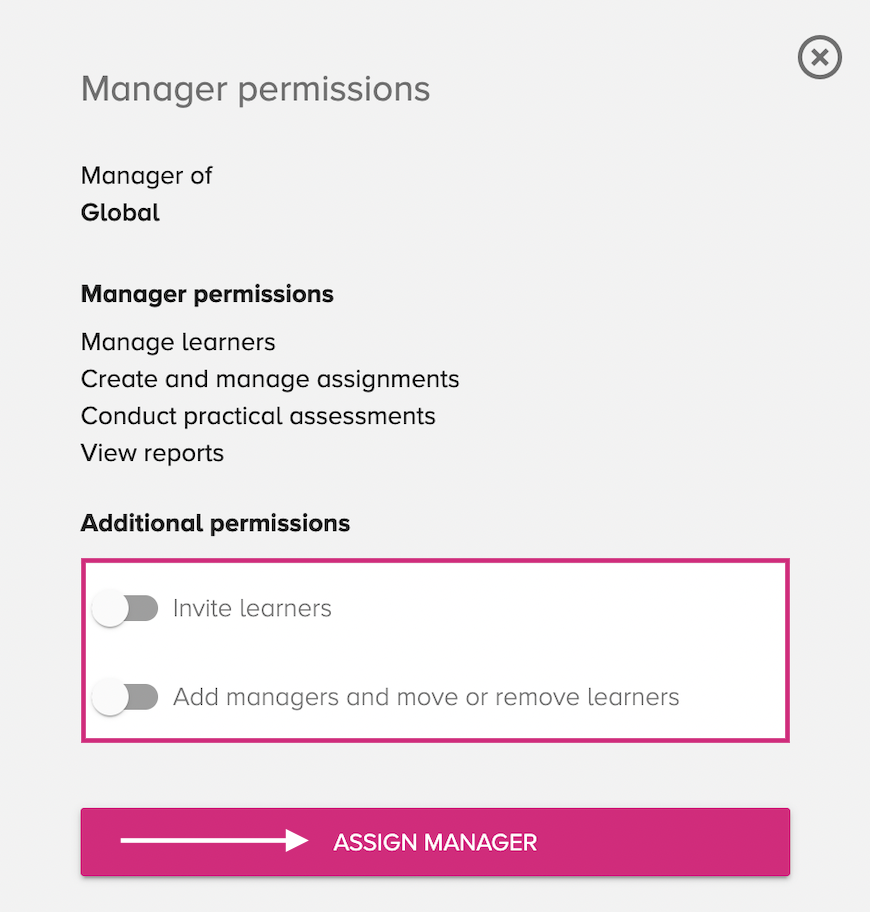Image resolution: width=870 pixels, height=912 pixels.
Task: Select the Add managers and move learners label
Action: [426, 697]
